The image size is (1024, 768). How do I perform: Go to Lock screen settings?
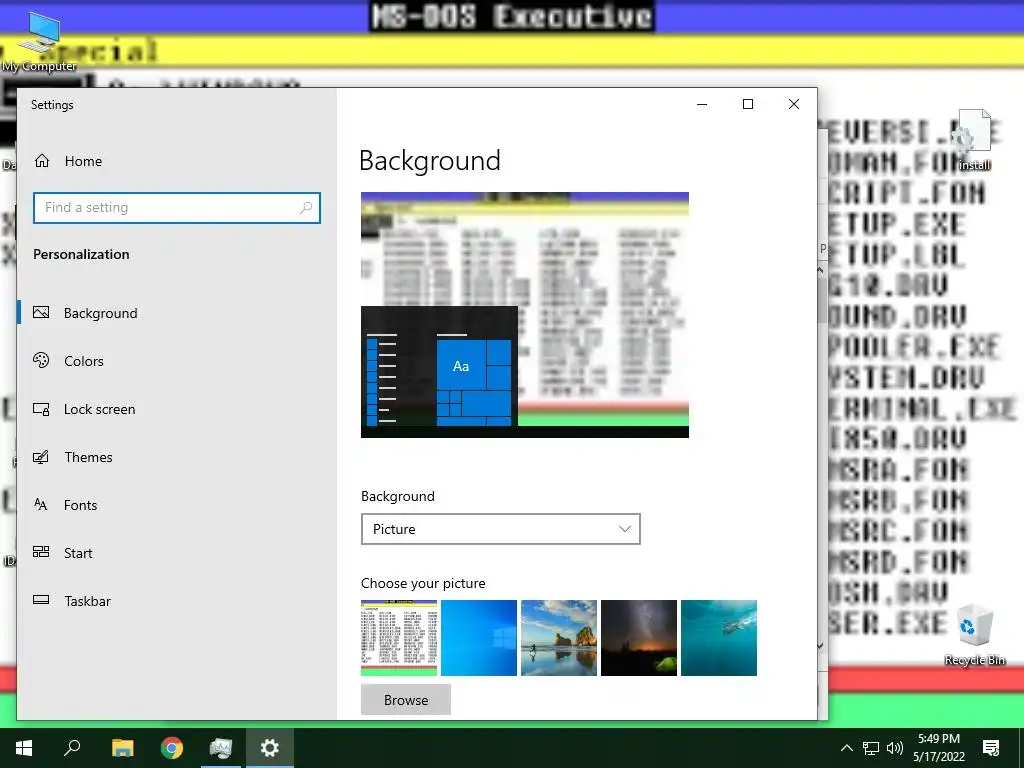[99, 409]
